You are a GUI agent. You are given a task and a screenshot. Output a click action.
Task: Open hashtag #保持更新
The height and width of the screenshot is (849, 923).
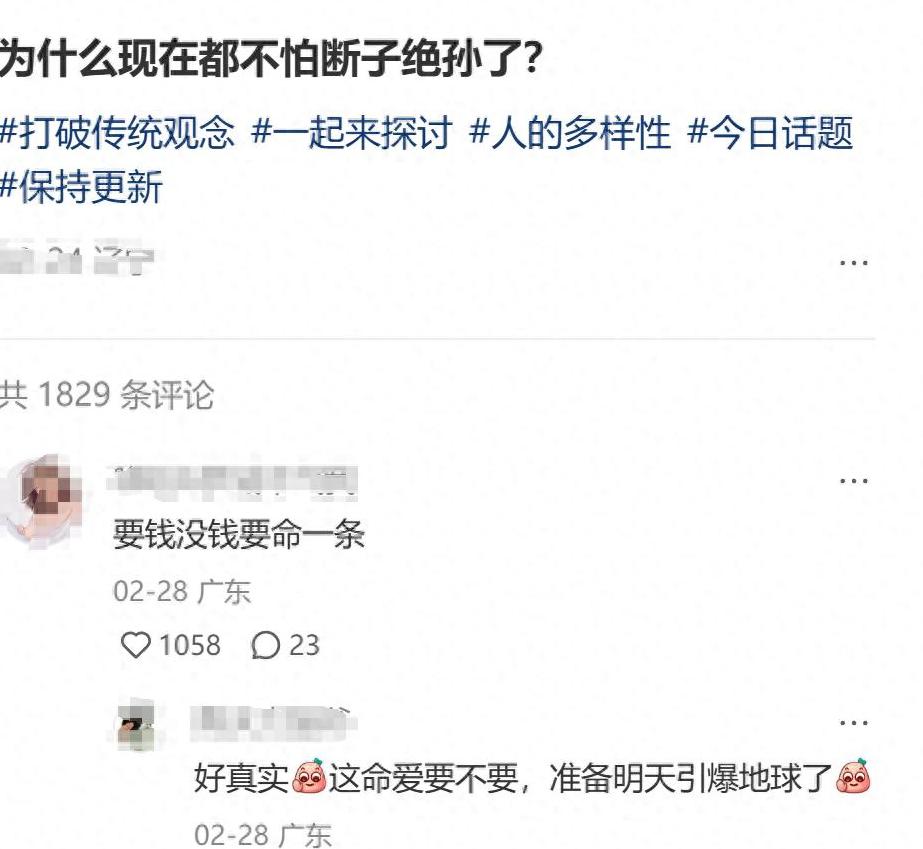tap(81, 186)
